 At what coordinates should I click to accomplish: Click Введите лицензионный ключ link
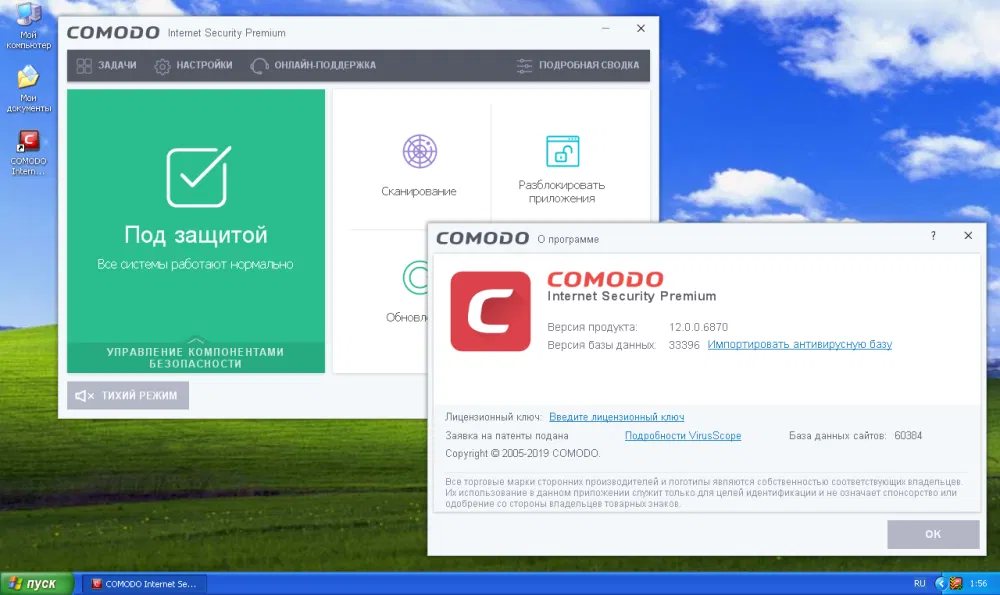[617, 417]
